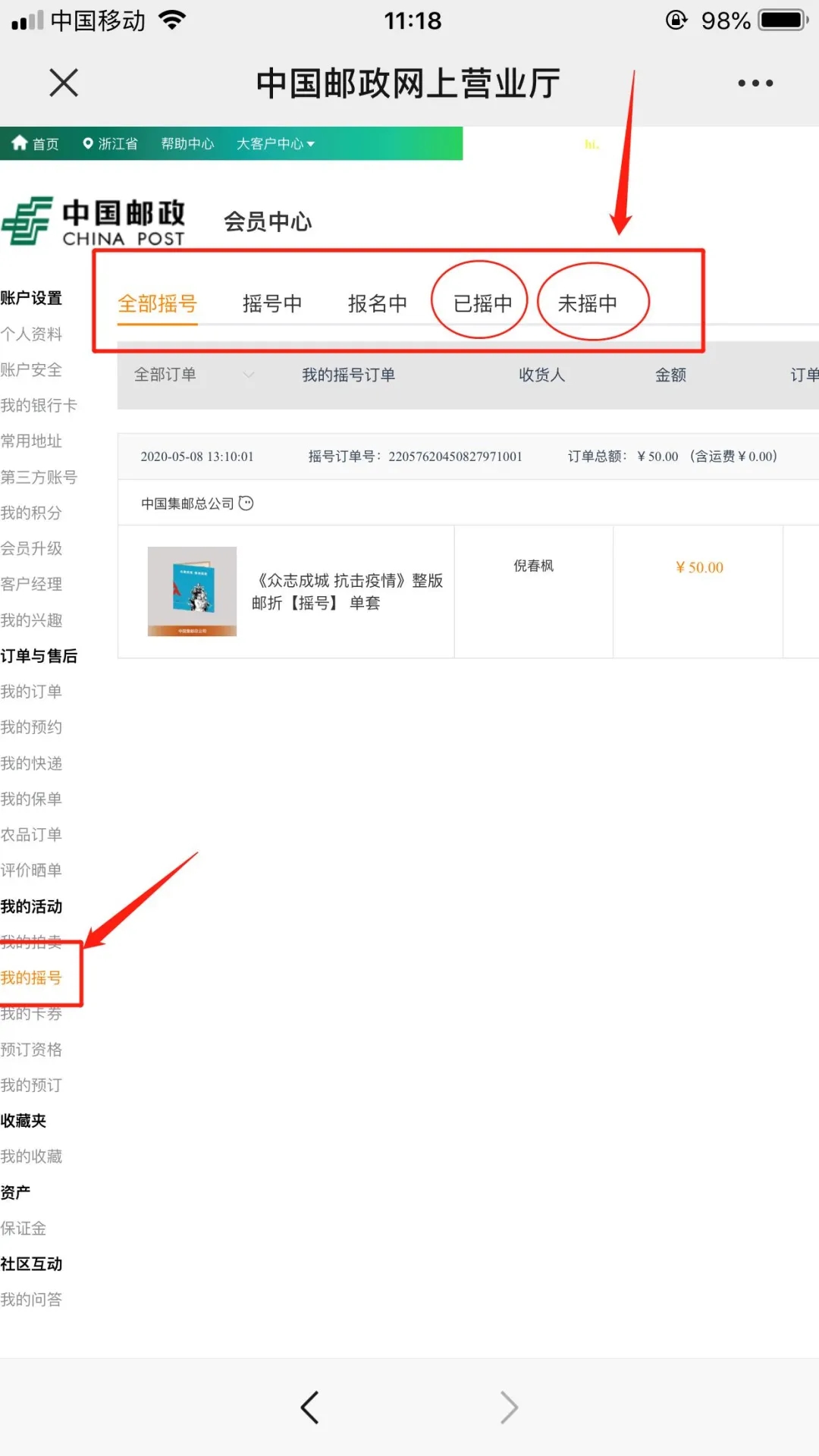The width and height of the screenshot is (819, 1456).
Task: Open the stamp folder product thumbnail
Action: [192, 591]
